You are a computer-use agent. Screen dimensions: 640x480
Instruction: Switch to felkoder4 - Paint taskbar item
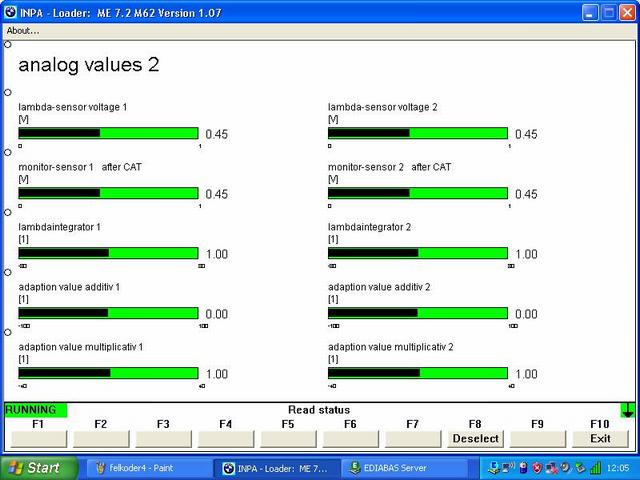point(148,467)
